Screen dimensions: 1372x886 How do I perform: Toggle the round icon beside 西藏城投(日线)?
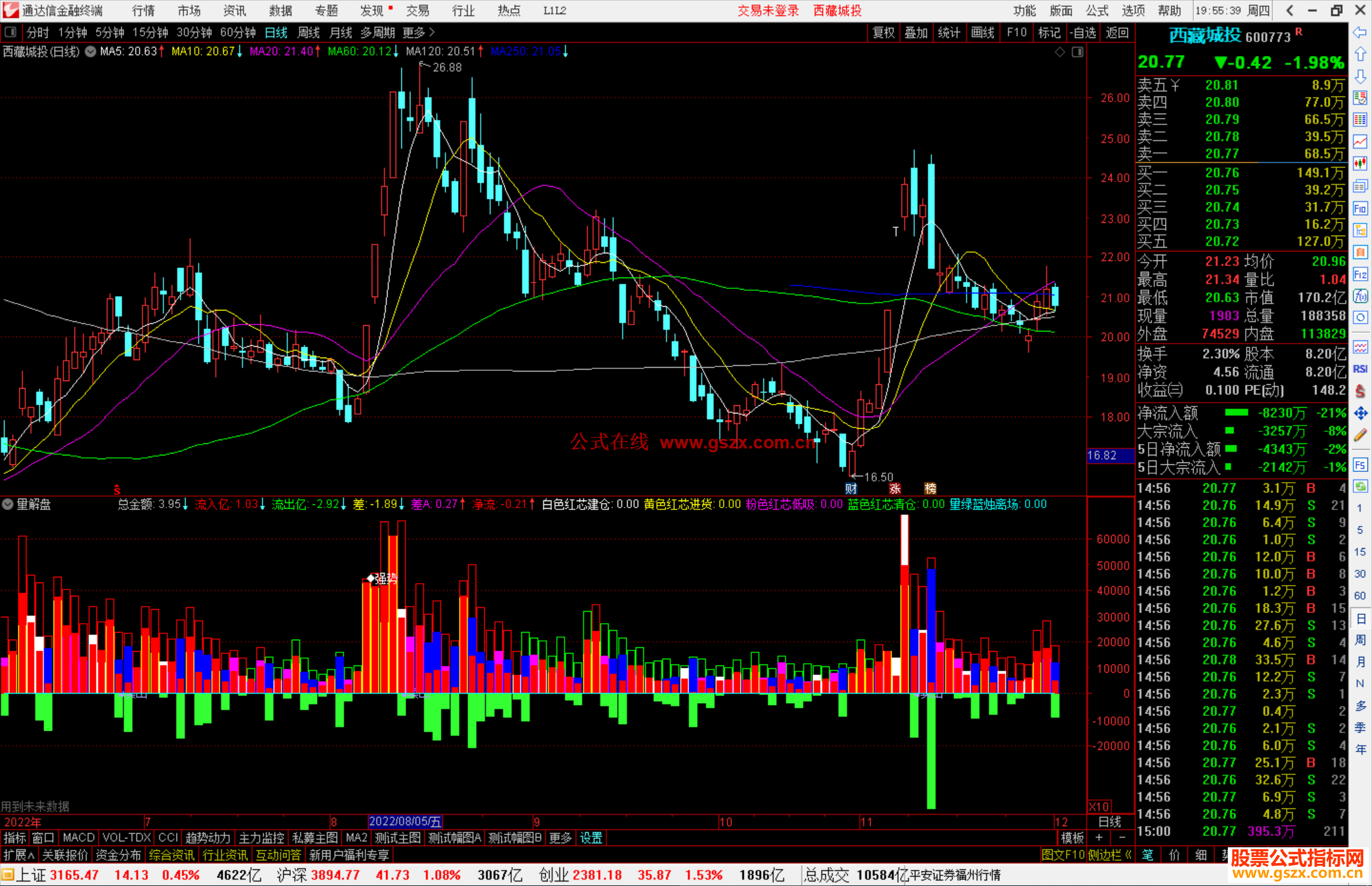(90, 51)
